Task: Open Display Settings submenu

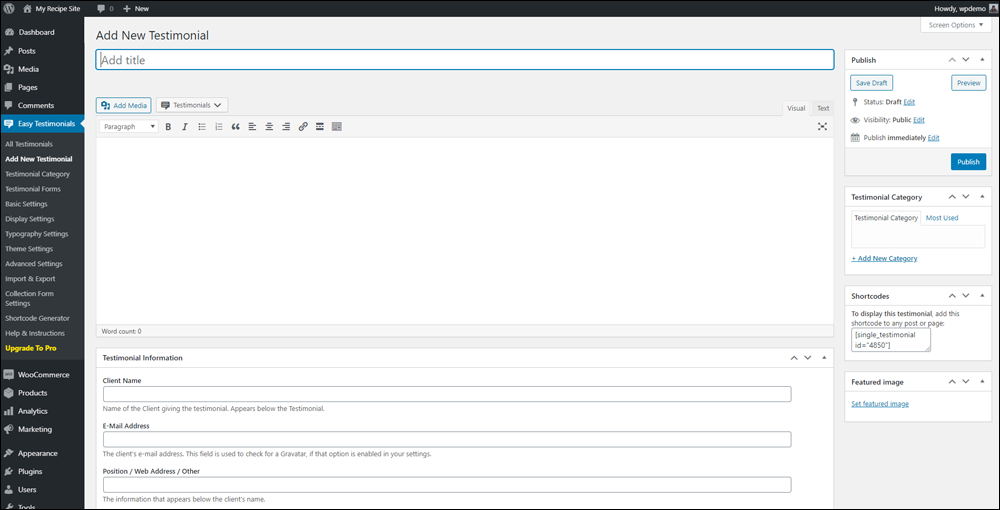Action: [x=29, y=219]
